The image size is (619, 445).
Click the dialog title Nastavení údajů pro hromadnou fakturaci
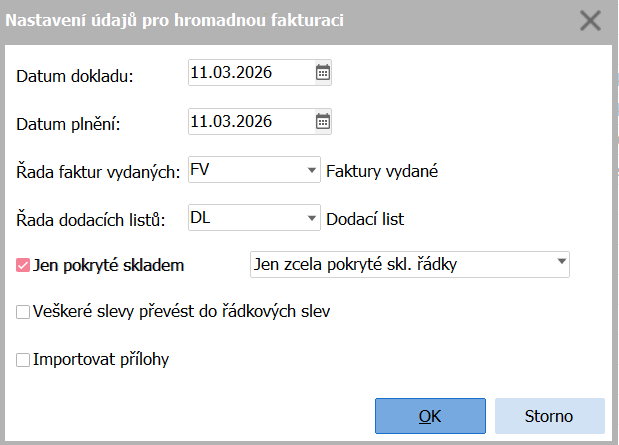point(176,20)
